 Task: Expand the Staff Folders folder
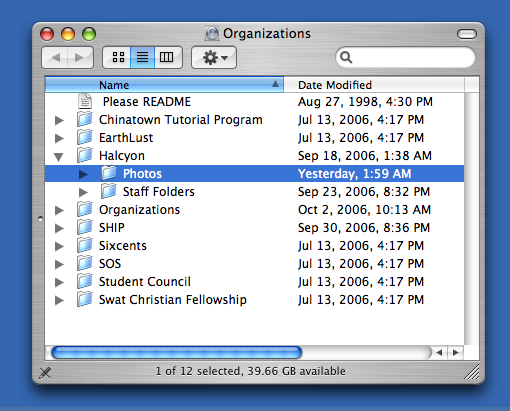(x=83, y=192)
